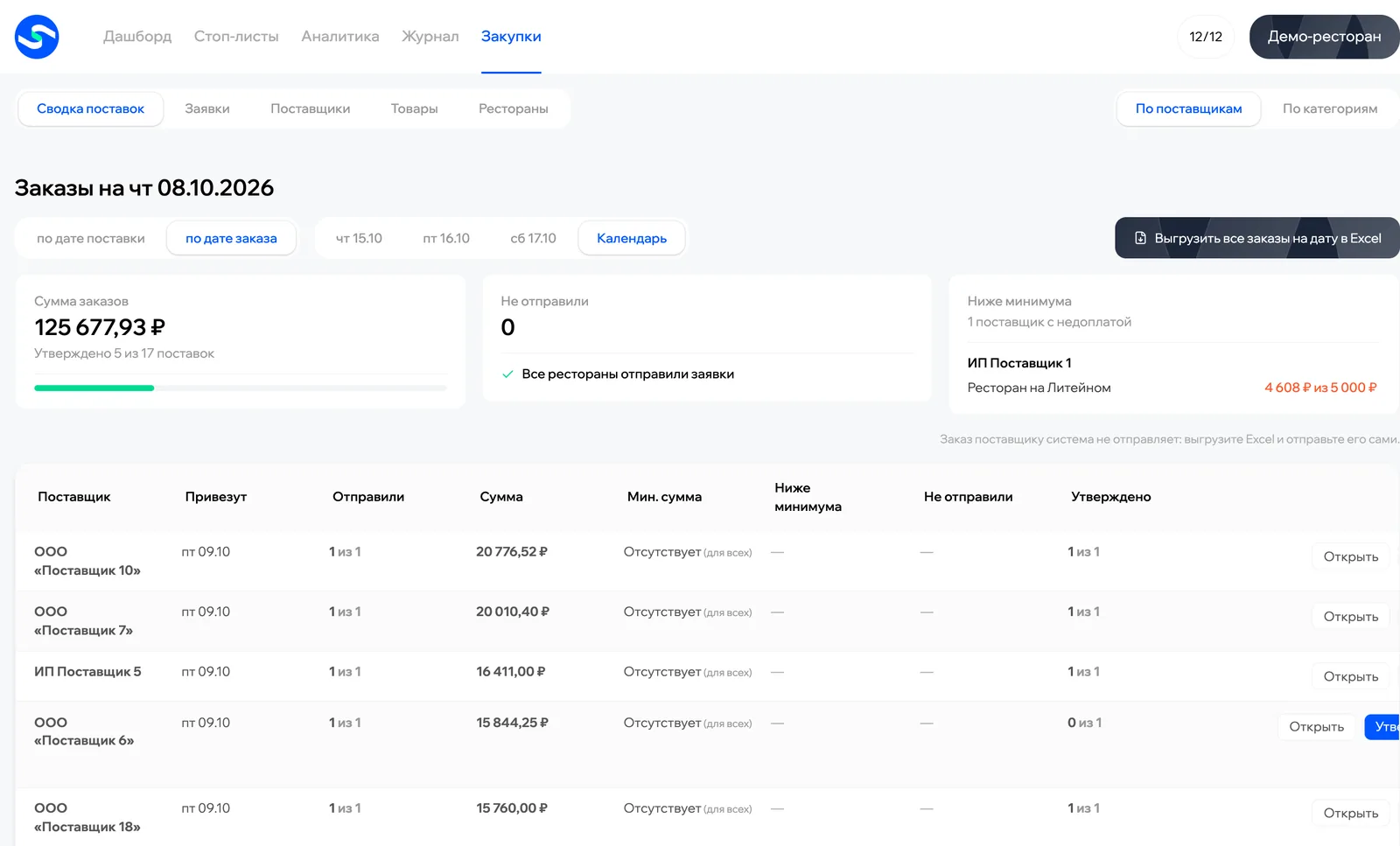Open the Поставщики tab
Image resolution: width=1400 pixels, height=846 pixels.
(x=311, y=109)
